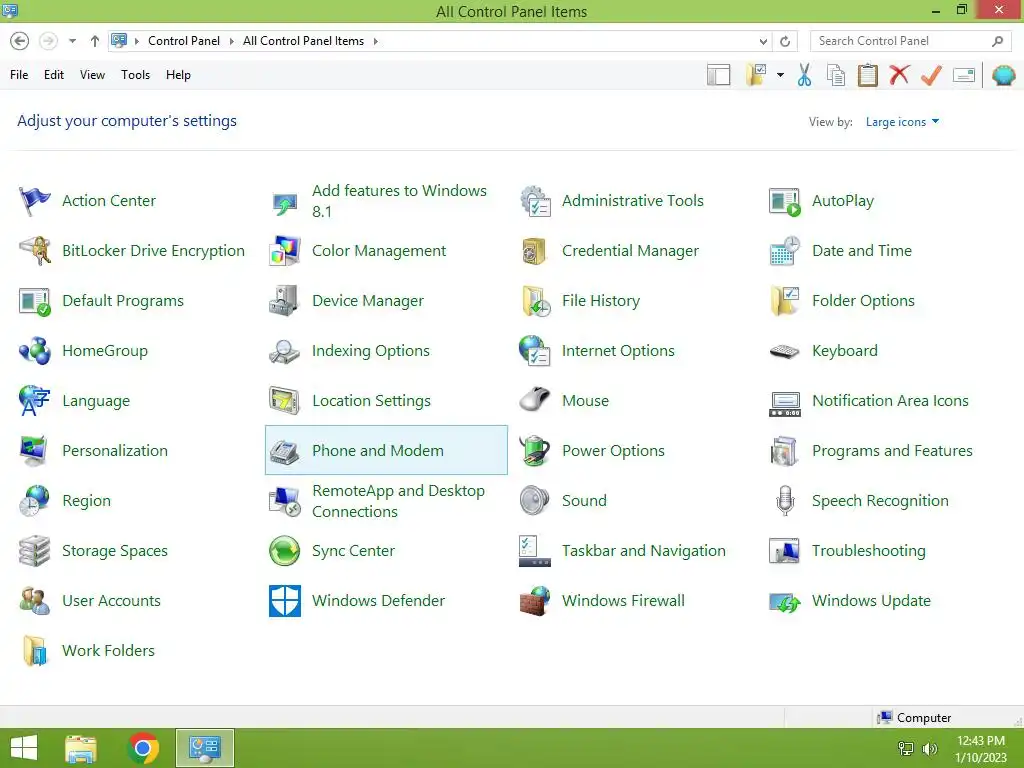
Task: Click the Search Control Panel field
Action: tap(911, 41)
